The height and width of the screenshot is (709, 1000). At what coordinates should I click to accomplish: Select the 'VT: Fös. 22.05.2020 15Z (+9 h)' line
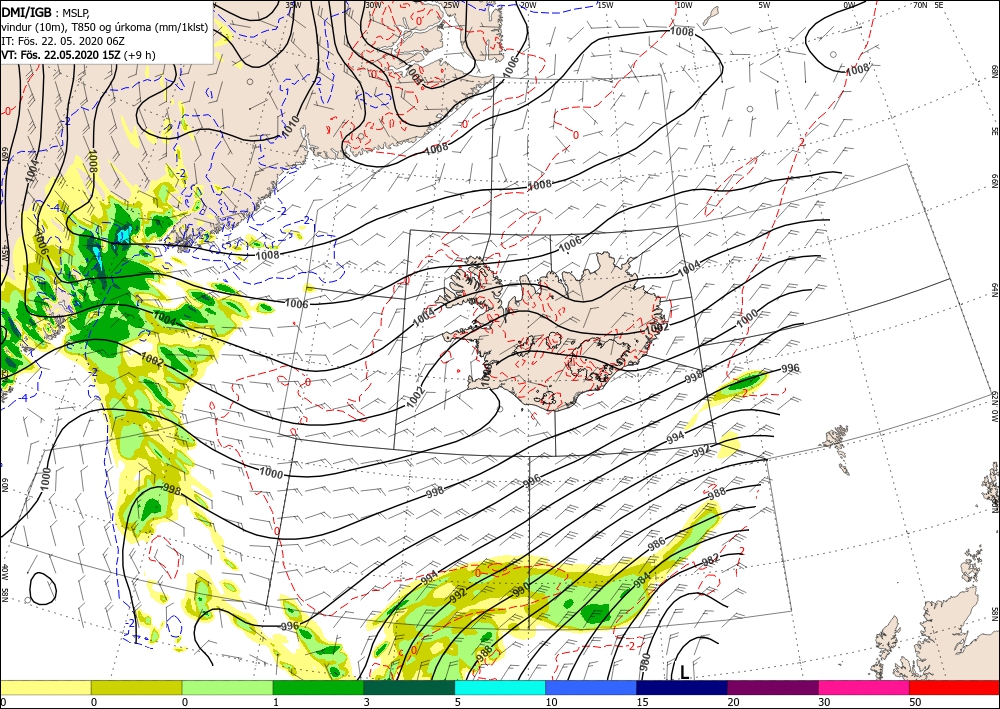(78, 55)
